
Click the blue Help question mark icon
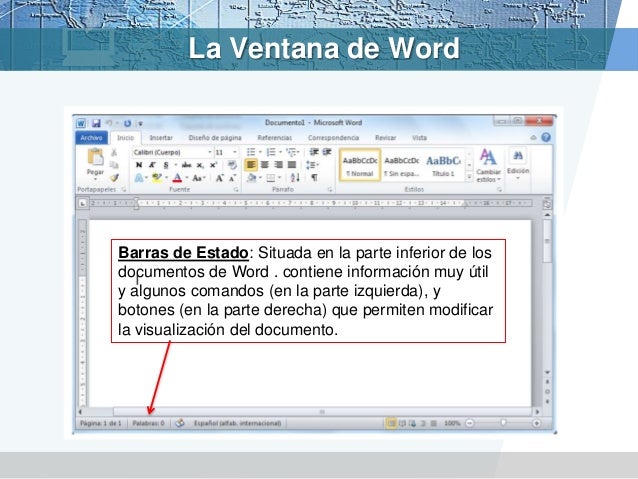(x=546, y=137)
